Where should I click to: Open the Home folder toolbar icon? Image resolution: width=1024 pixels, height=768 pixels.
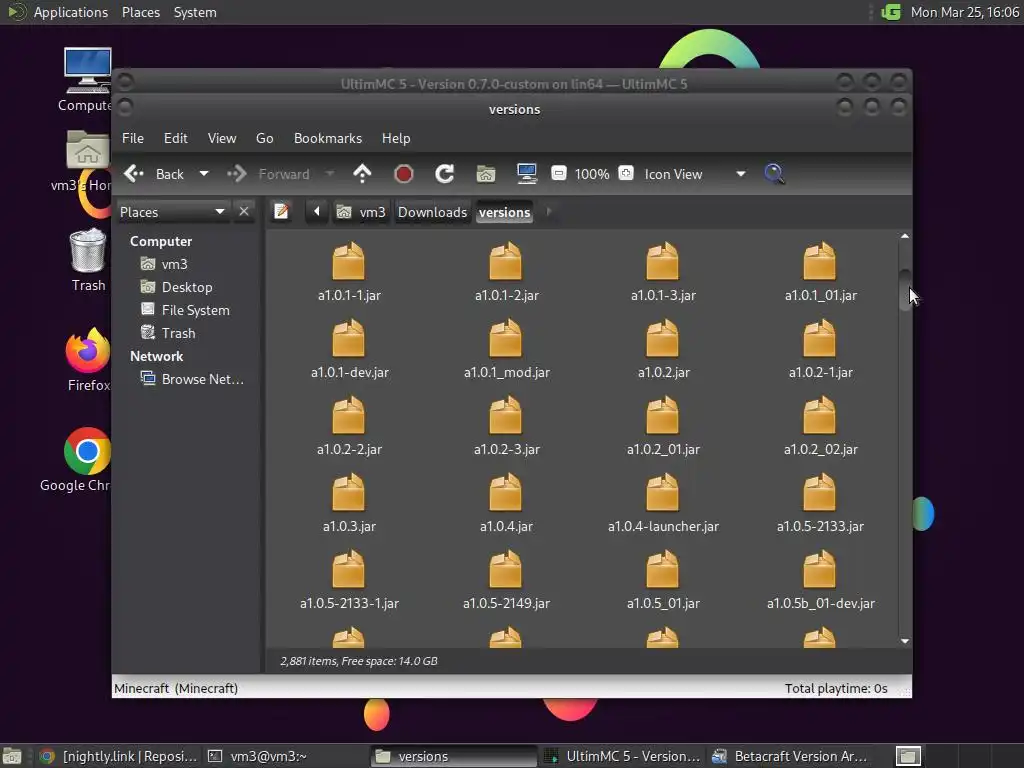tap(486, 174)
